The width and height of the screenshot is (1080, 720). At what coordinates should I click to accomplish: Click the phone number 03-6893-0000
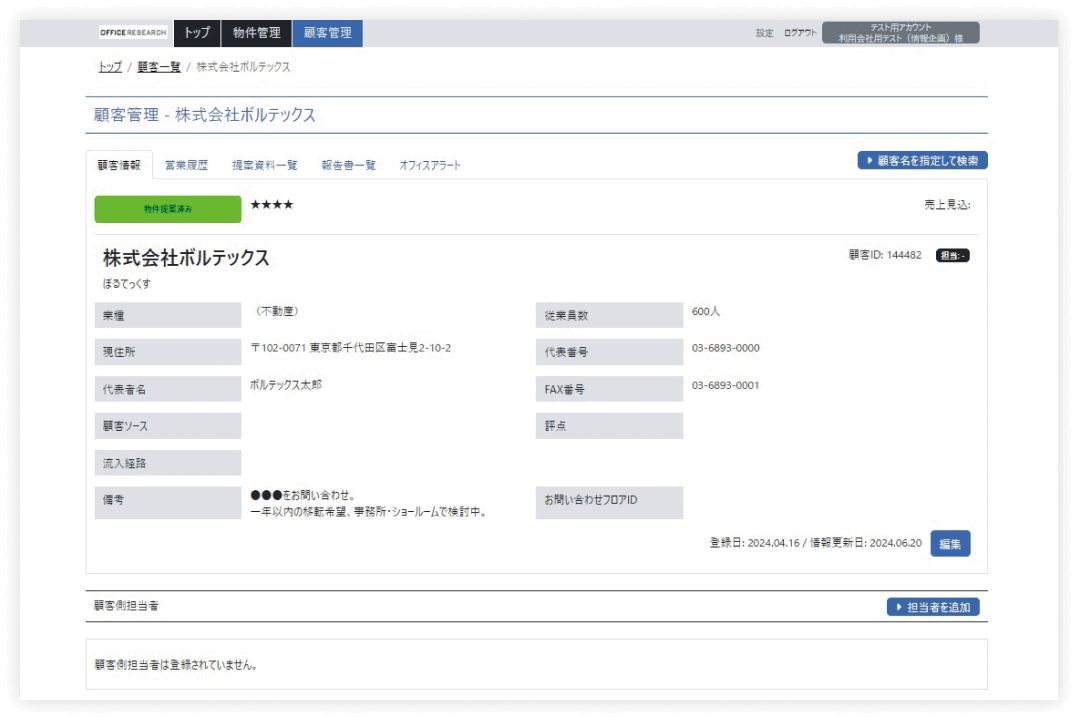(726, 348)
